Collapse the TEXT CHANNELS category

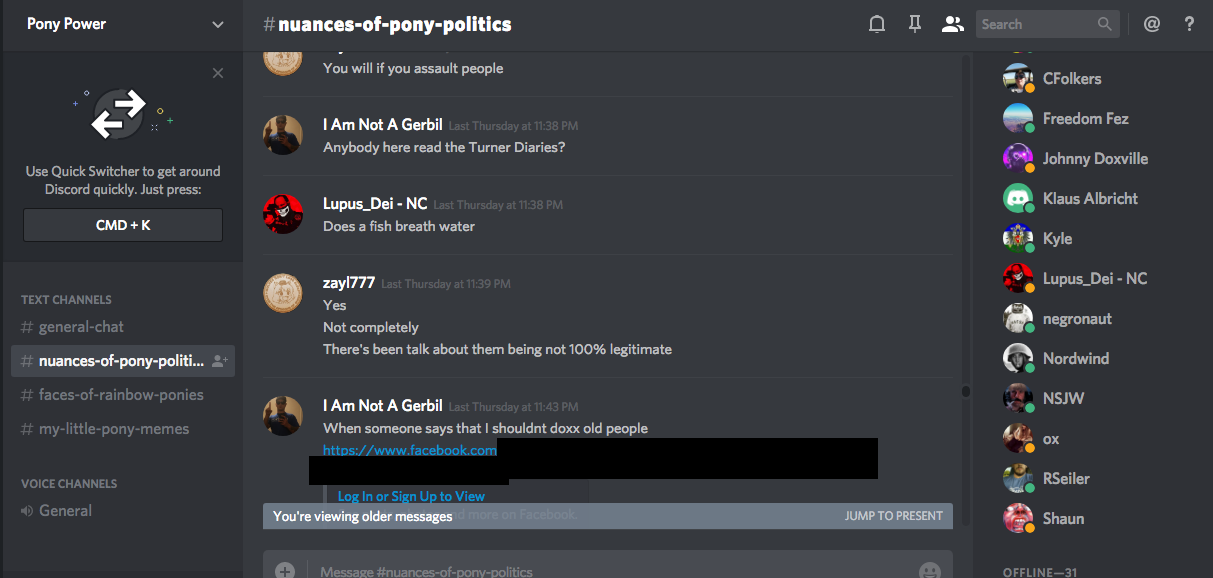66,299
